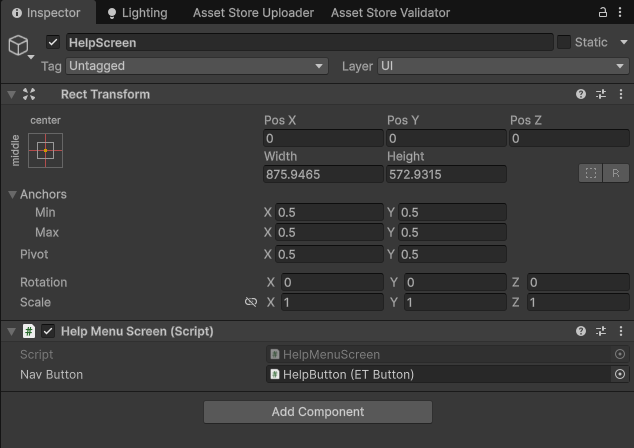
Task: Click the Nav Button object picker icon
Action: click(620, 374)
